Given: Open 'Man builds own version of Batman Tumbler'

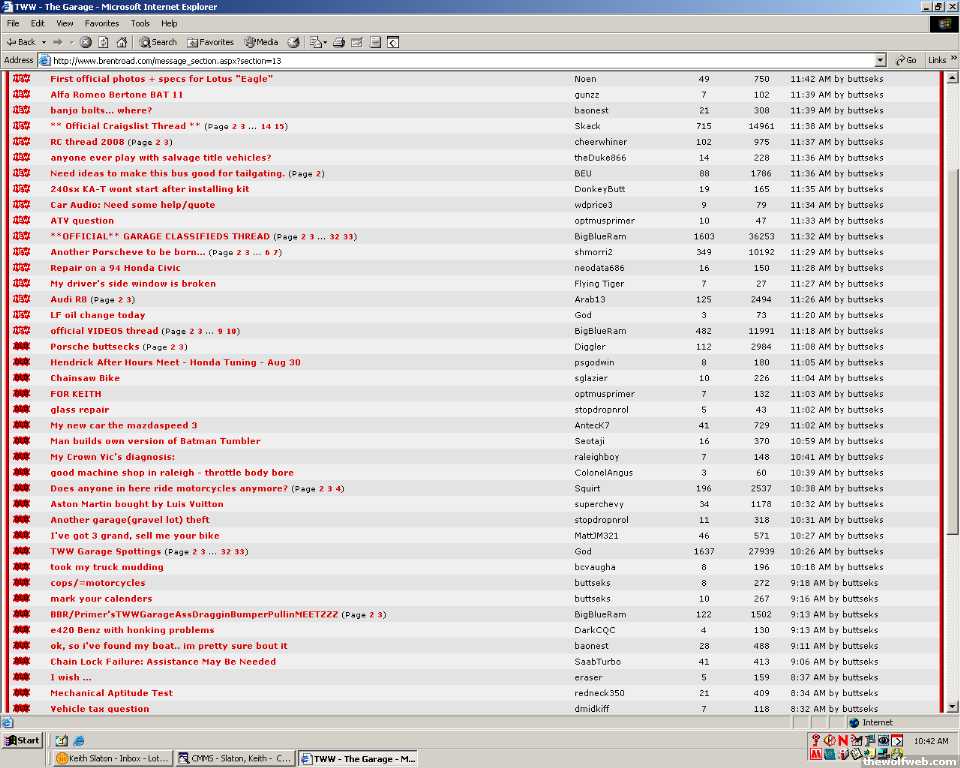Looking at the screenshot, I should [x=155, y=441].
